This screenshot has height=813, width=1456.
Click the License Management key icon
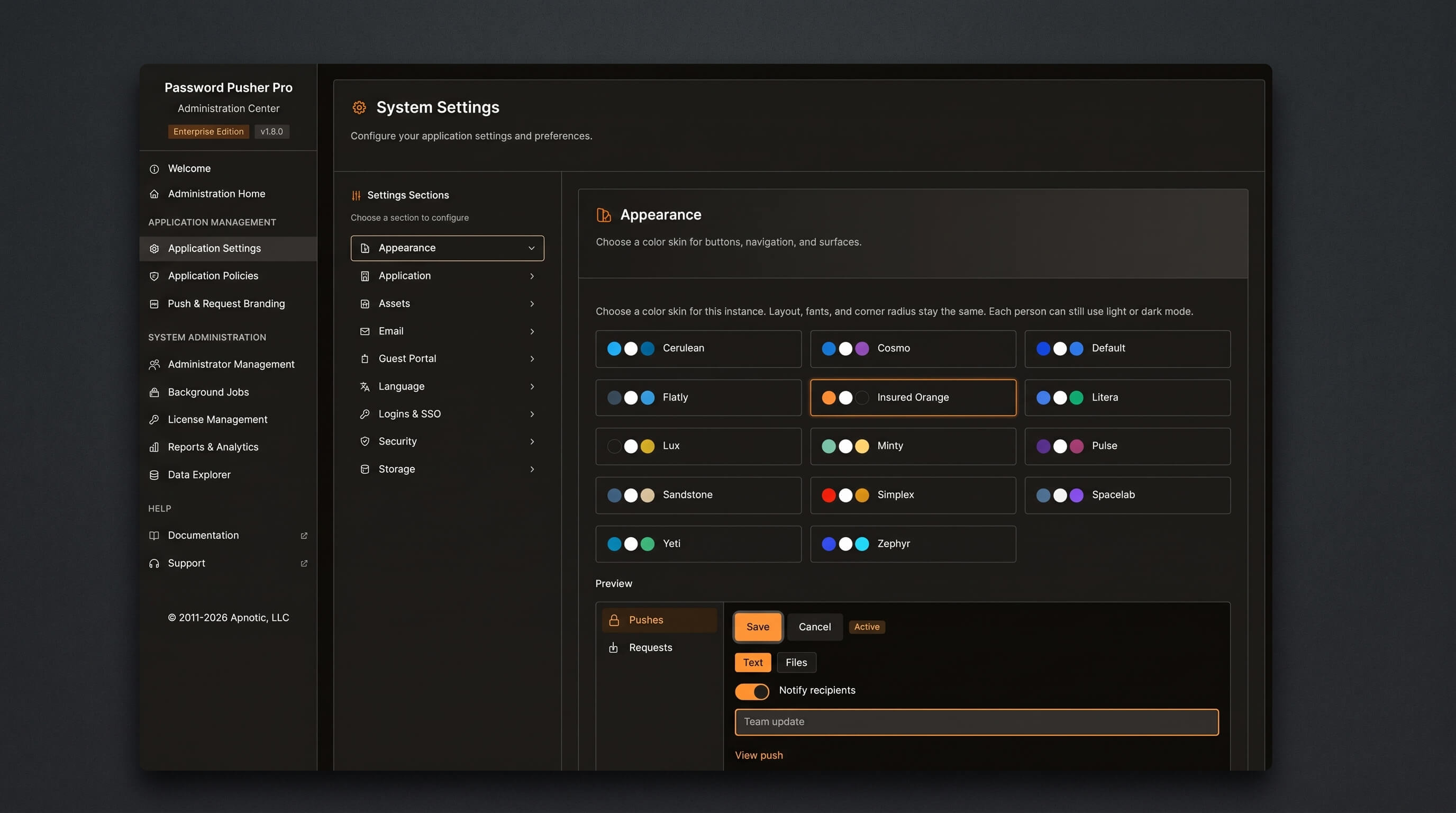click(x=154, y=420)
